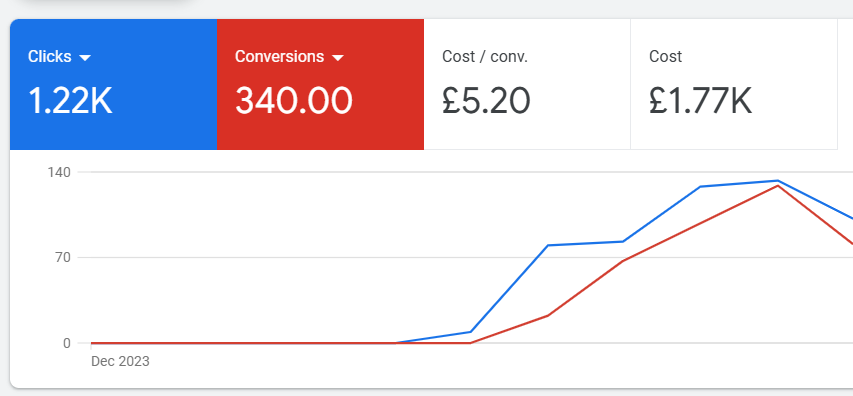Click where the red line first rises from zero

point(471,343)
